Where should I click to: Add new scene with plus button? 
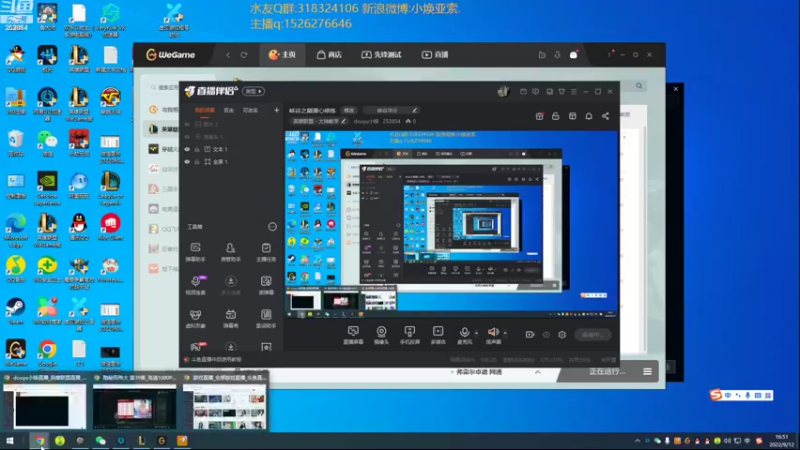(x=277, y=110)
